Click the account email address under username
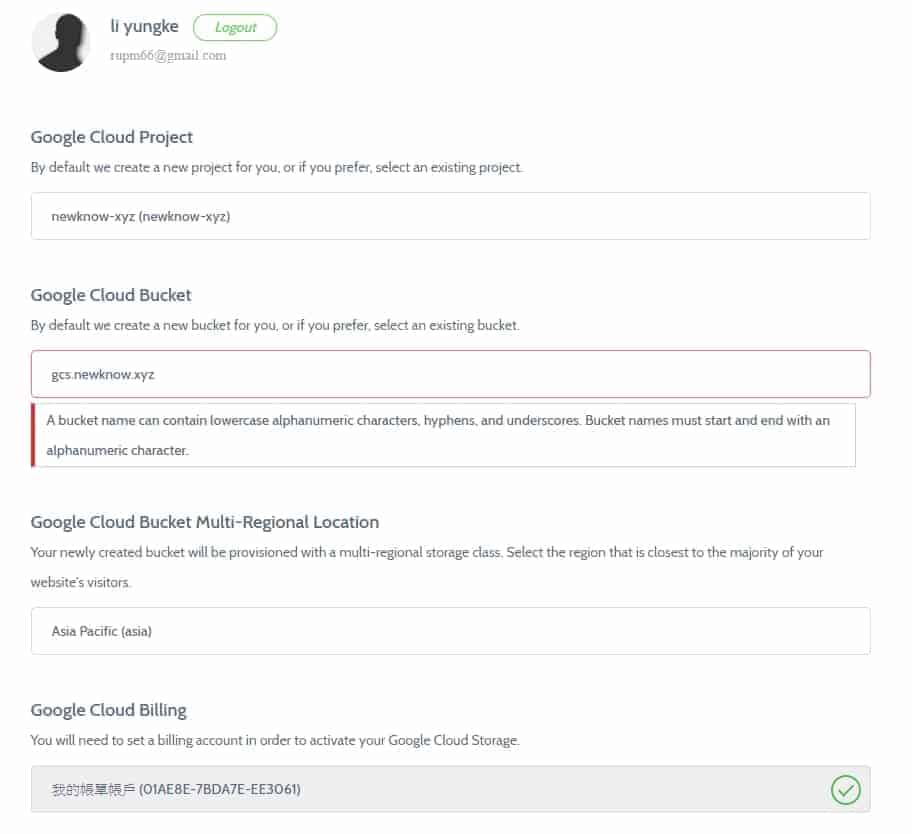Screen dimensions: 912x834 pyautogui.click(x=168, y=55)
